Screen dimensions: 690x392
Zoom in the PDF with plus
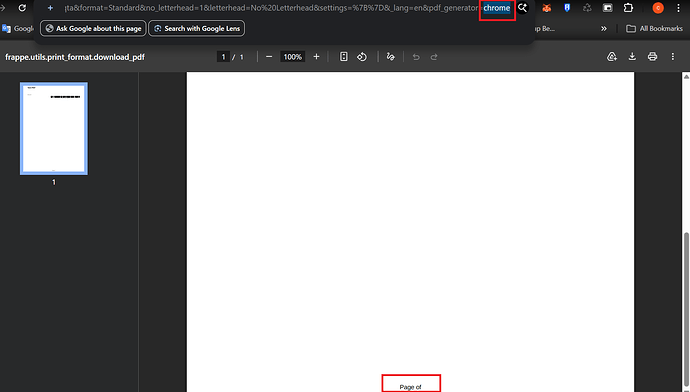click(316, 57)
